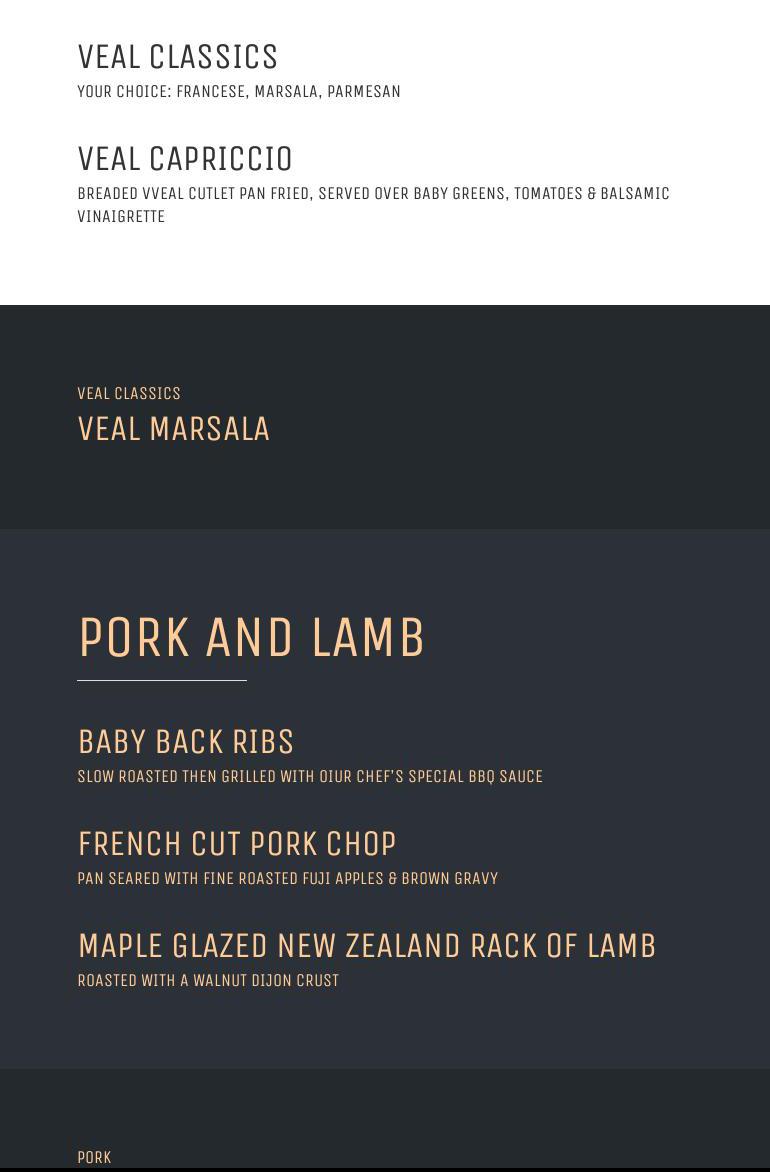Click small Veal Classics label above Veal Marsala
This screenshot has width=770, height=1172.
pyautogui.click(x=129, y=394)
